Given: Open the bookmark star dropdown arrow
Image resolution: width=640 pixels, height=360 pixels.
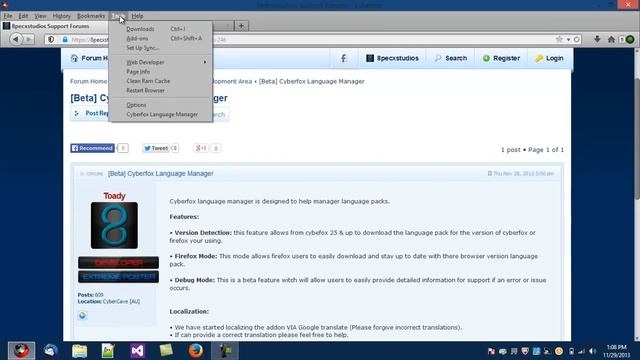Looking at the screenshot, I should tap(568, 40).
